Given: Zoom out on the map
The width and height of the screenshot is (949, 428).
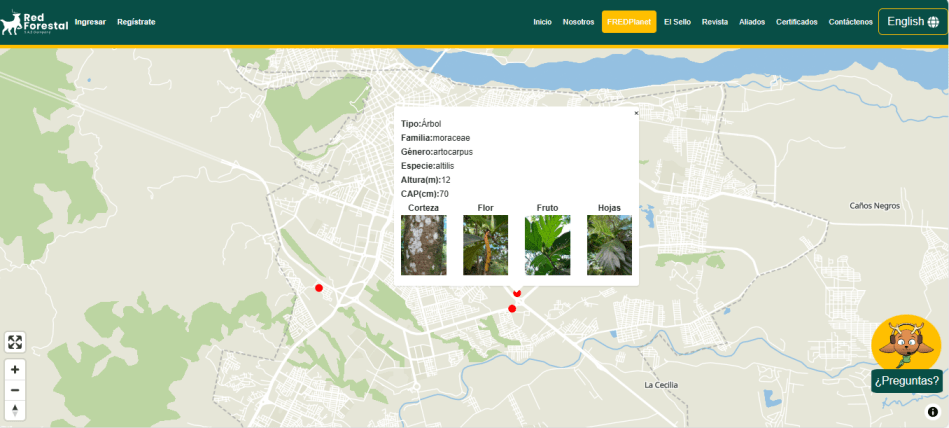Looking at the screenshot, I should 15,390.
